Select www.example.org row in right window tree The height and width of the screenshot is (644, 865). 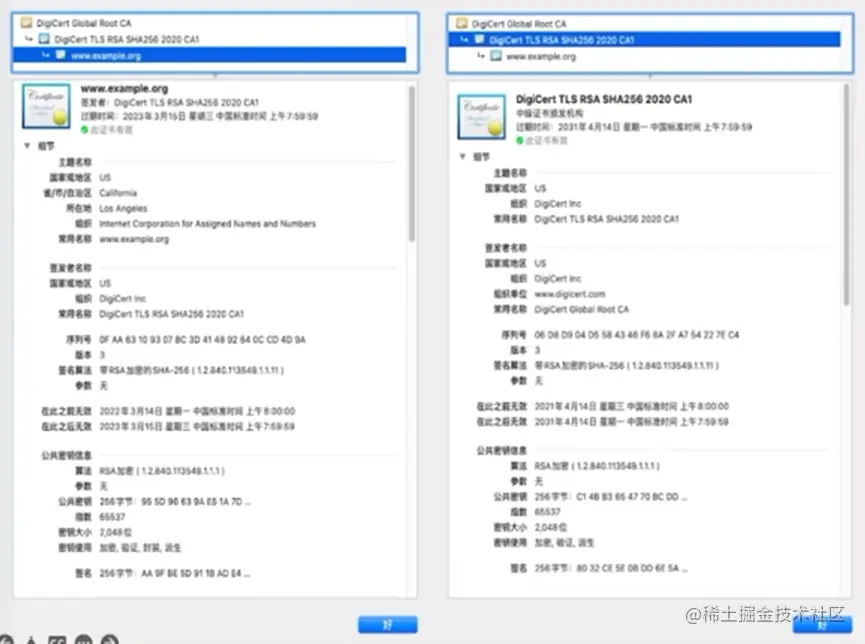tap(541, 56)
